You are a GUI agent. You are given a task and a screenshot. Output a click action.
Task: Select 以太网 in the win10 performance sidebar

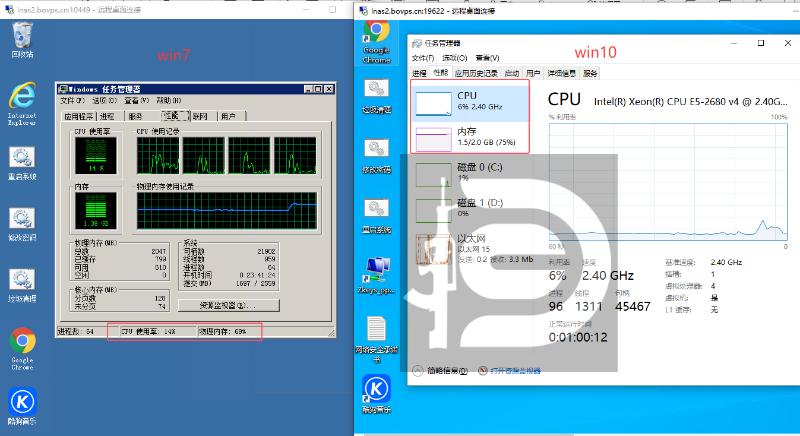coord(470,248)
